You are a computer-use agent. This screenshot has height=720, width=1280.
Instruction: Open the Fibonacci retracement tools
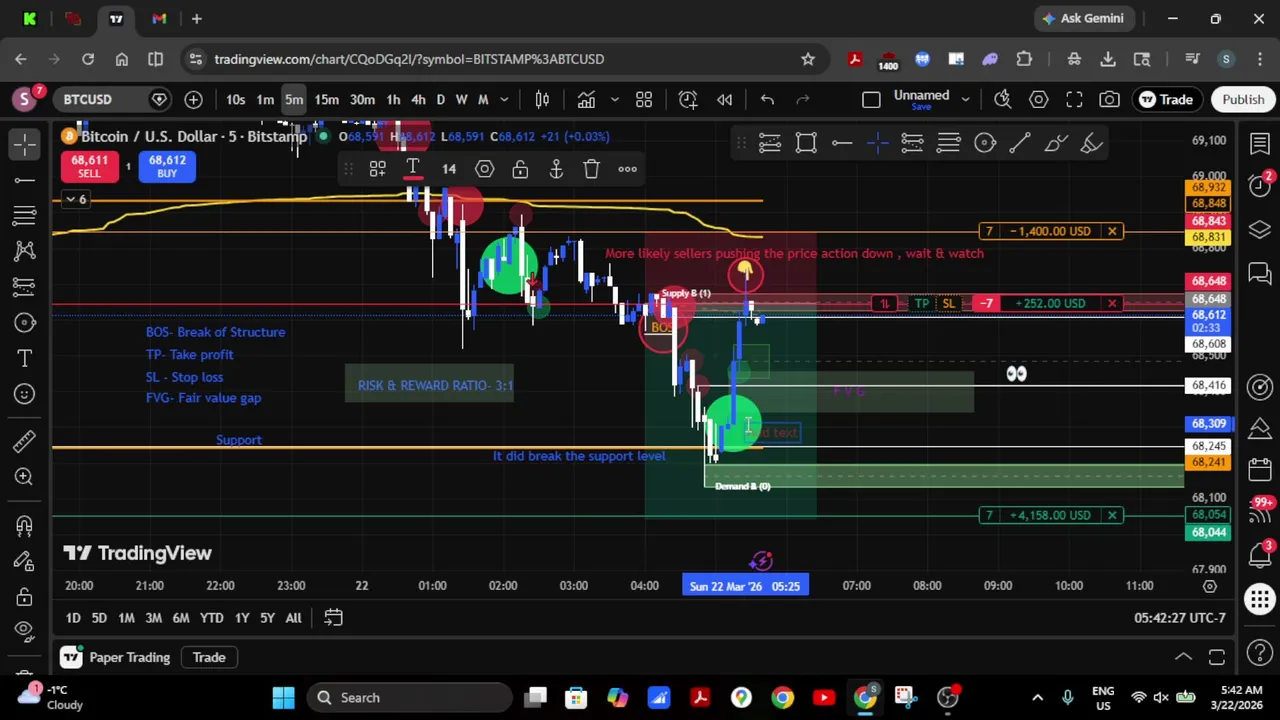(x=25, y=215)
